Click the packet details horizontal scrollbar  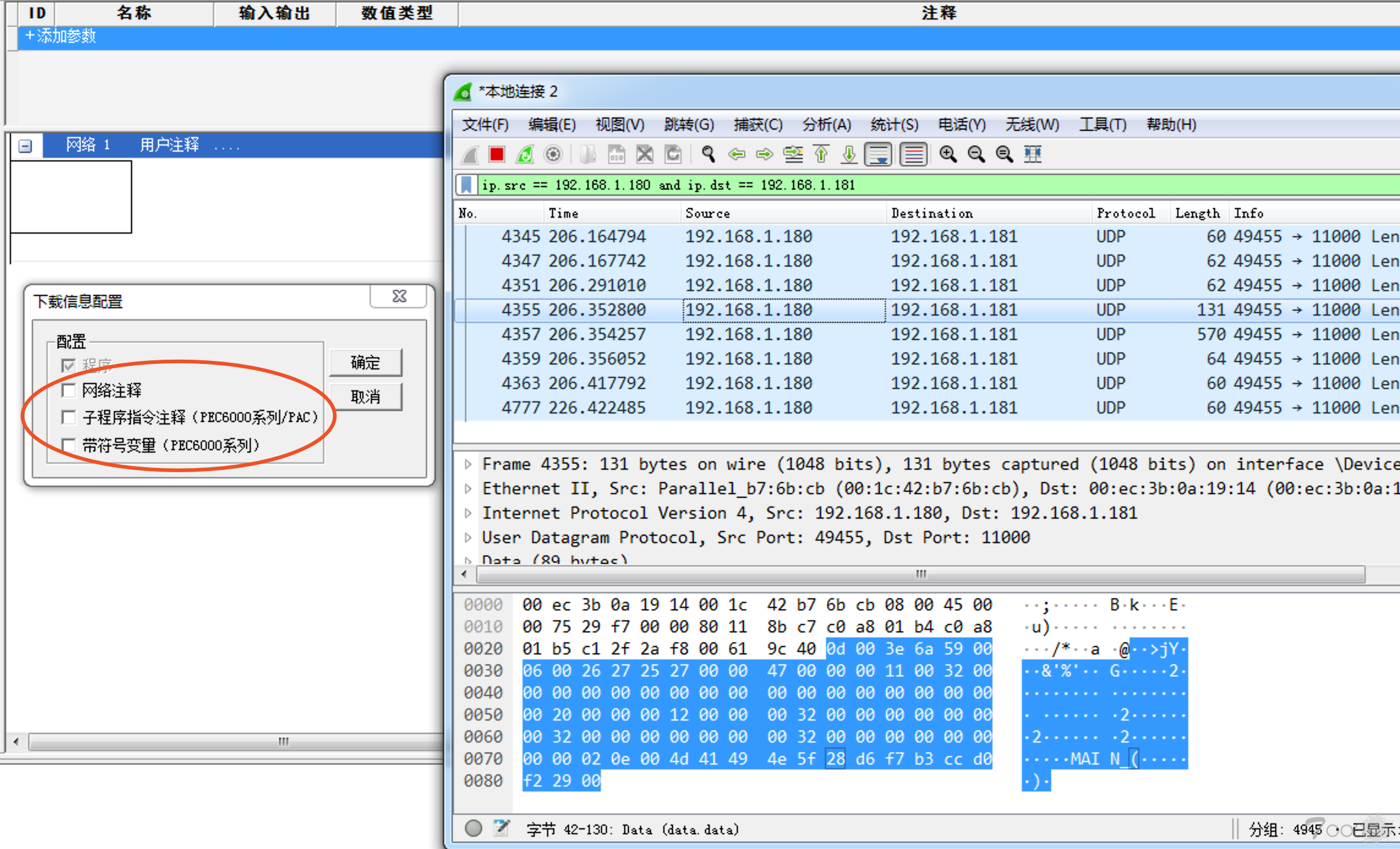coord(920,574)
